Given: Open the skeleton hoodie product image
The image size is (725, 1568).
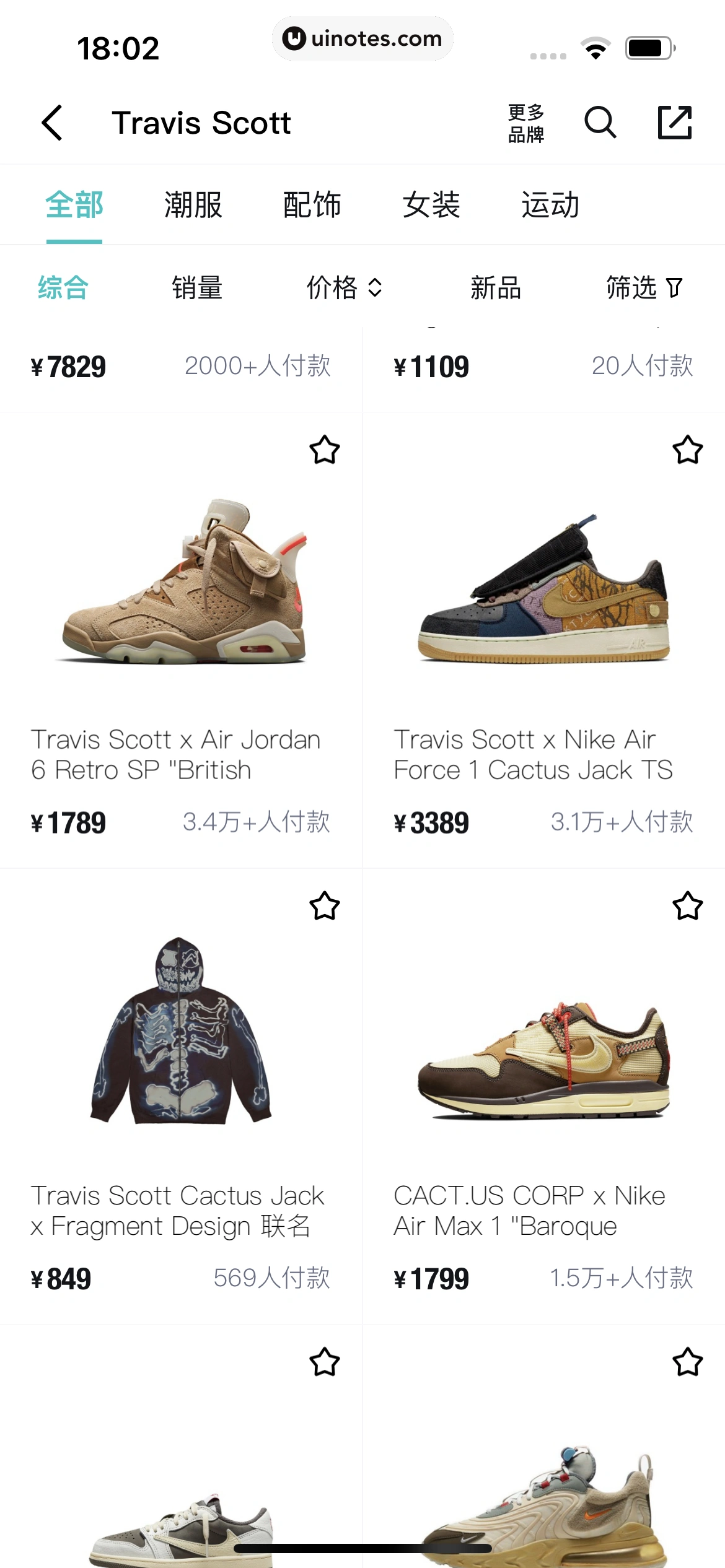Looking at the screenshot, I should point(181,1030).
